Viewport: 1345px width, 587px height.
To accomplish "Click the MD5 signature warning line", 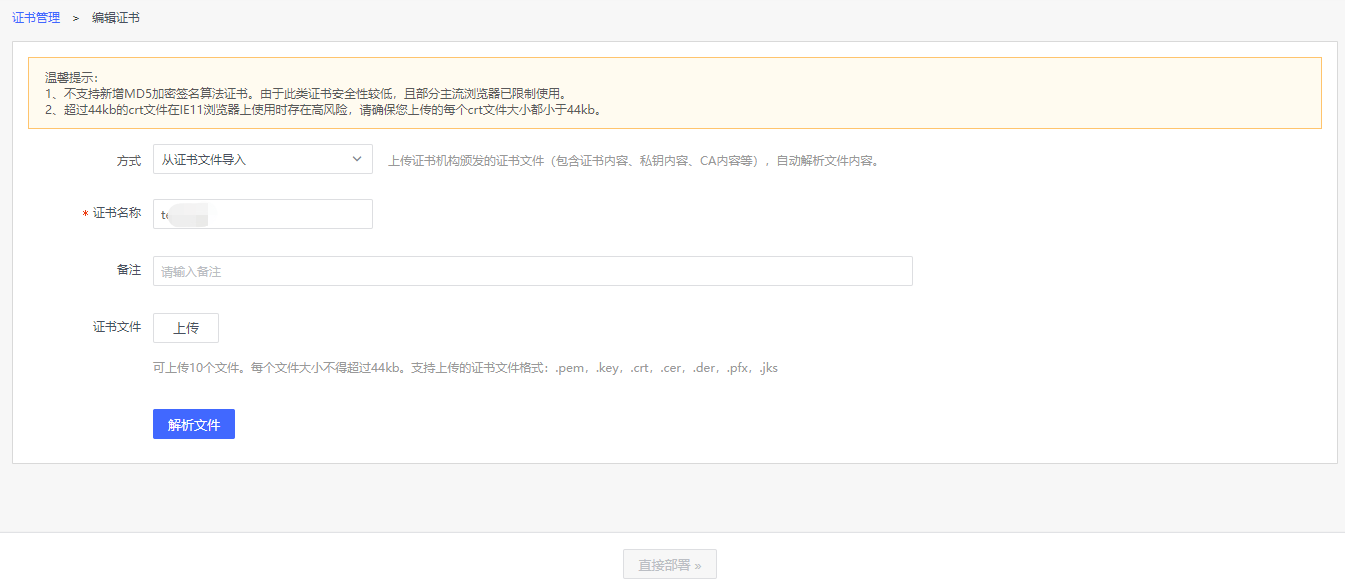I will click(306, 93).
